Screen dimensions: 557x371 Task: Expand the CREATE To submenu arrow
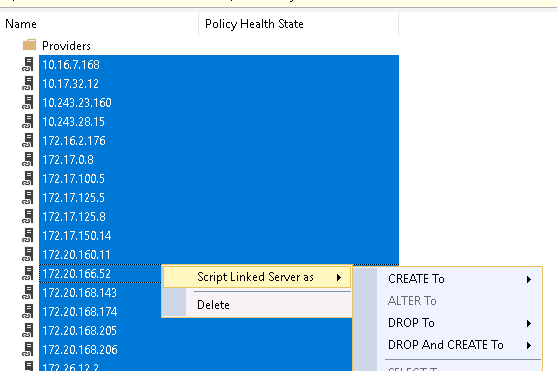[x=529, y=279]
